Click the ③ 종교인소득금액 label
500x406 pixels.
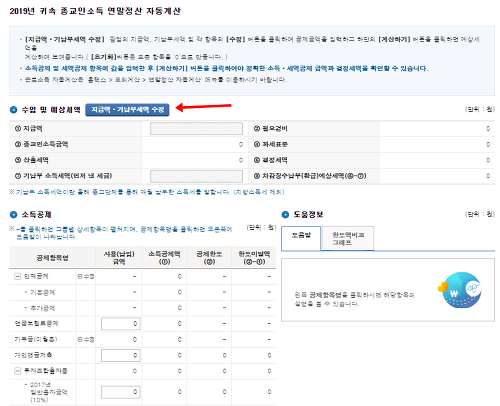[41, 144]
